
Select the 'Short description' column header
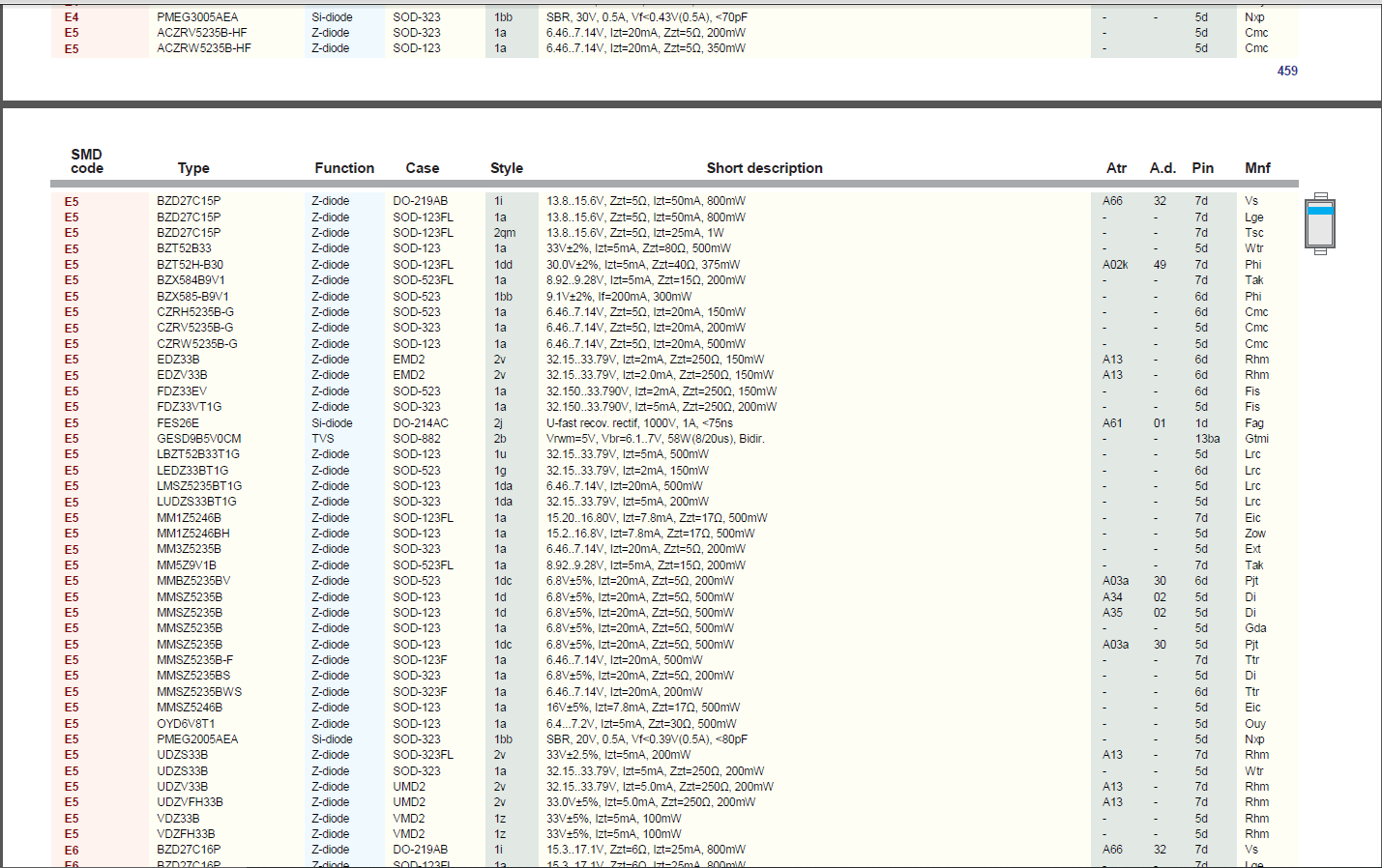tap(764, 168)
